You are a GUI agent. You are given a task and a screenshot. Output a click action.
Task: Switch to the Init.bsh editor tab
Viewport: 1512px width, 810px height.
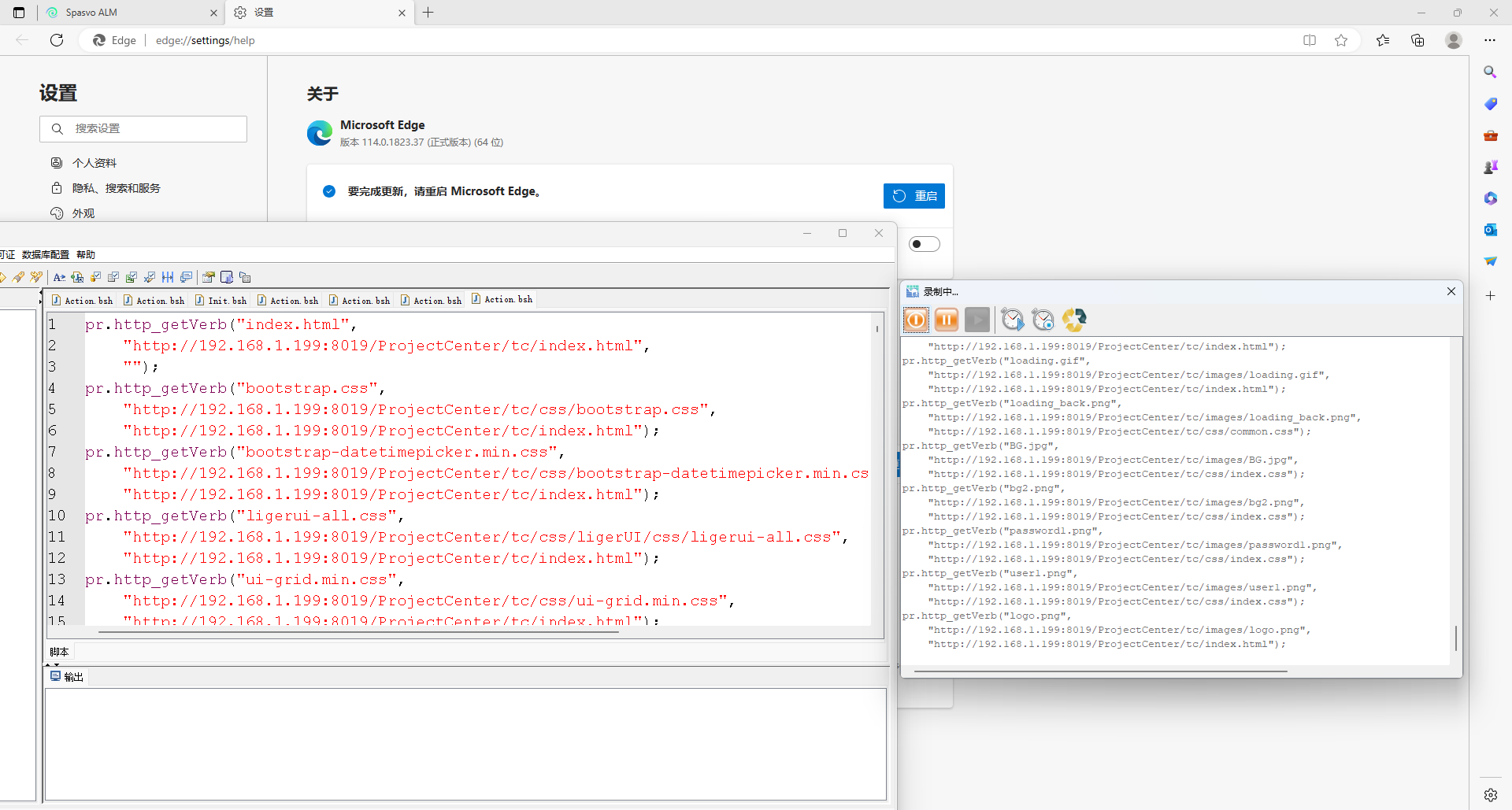(221, 301)
